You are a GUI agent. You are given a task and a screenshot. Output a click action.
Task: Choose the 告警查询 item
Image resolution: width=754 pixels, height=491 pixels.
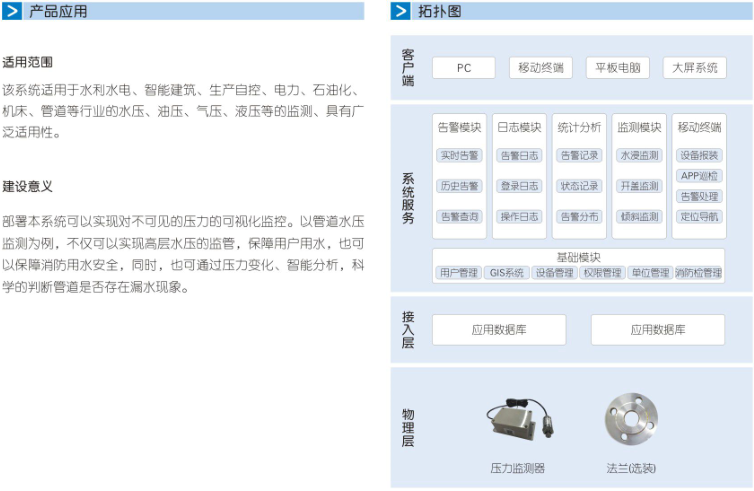click(x=459, y=217)
